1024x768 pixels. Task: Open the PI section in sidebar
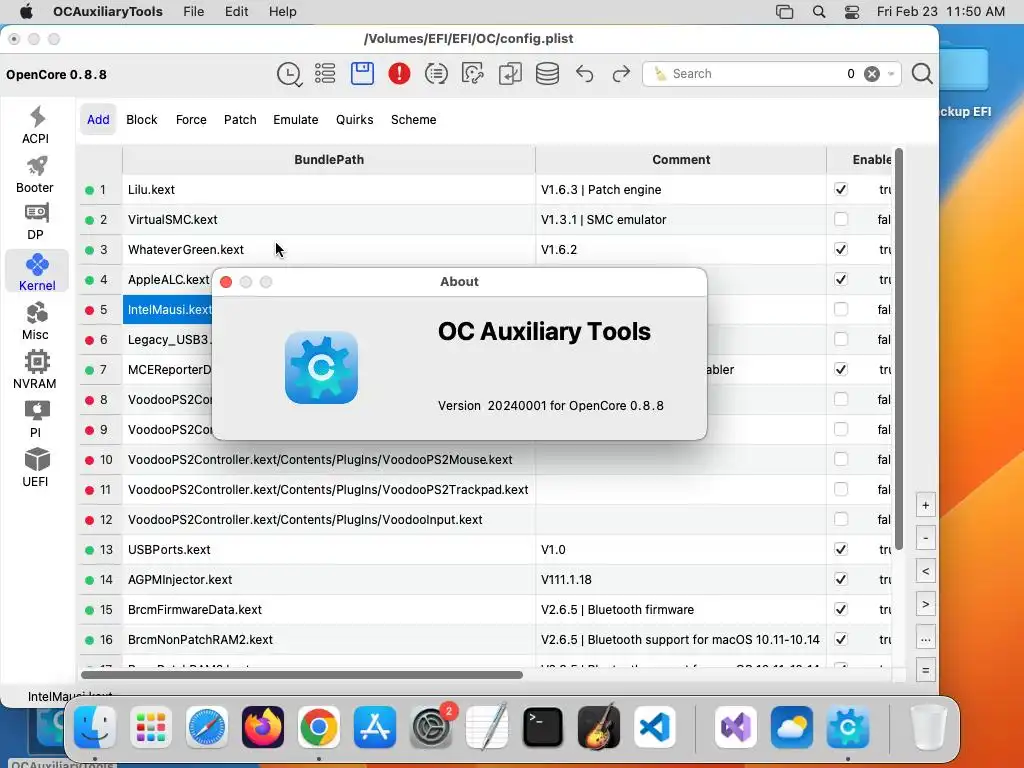click(36, 419)
